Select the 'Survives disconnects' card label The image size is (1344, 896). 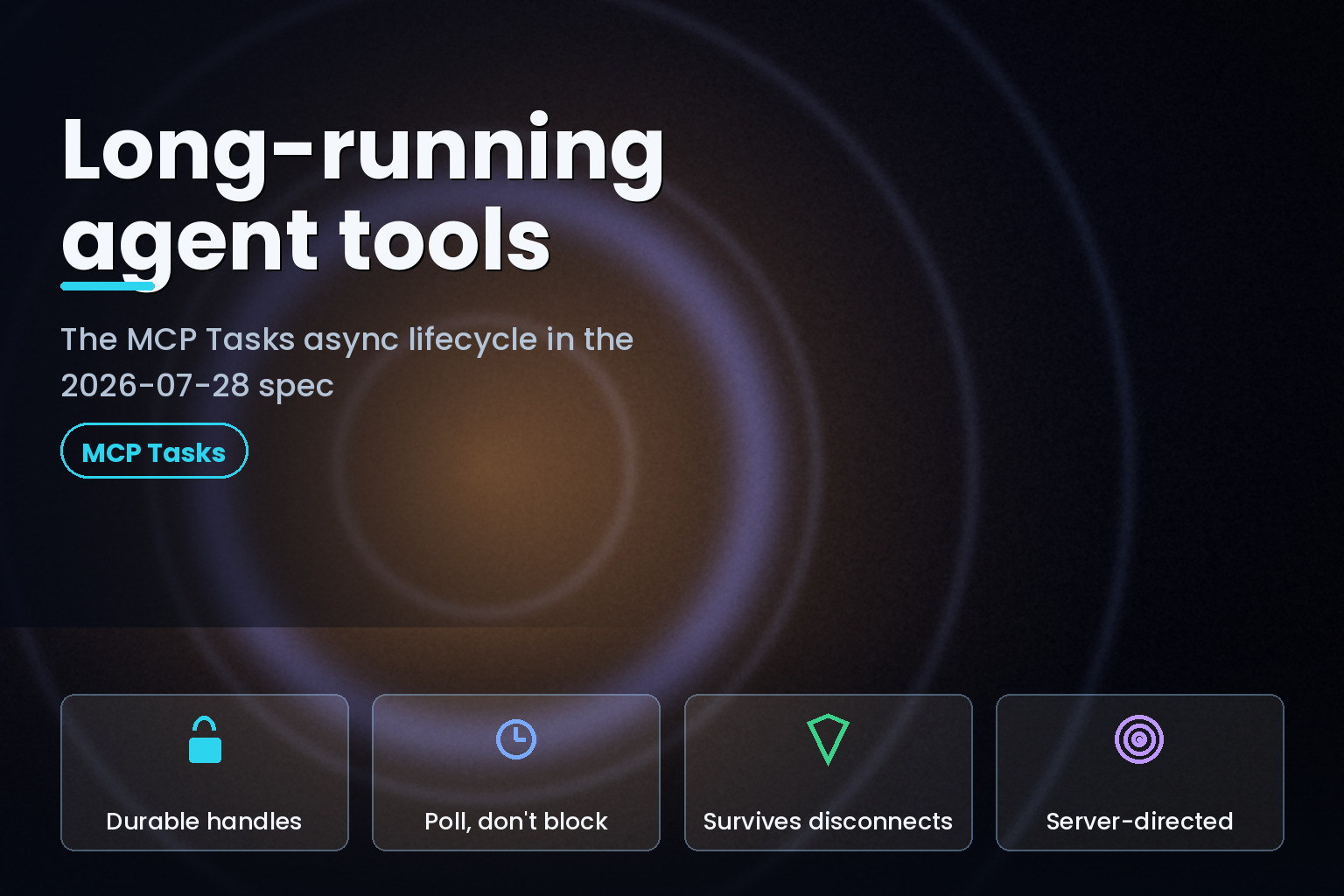[x=828, y=821]
